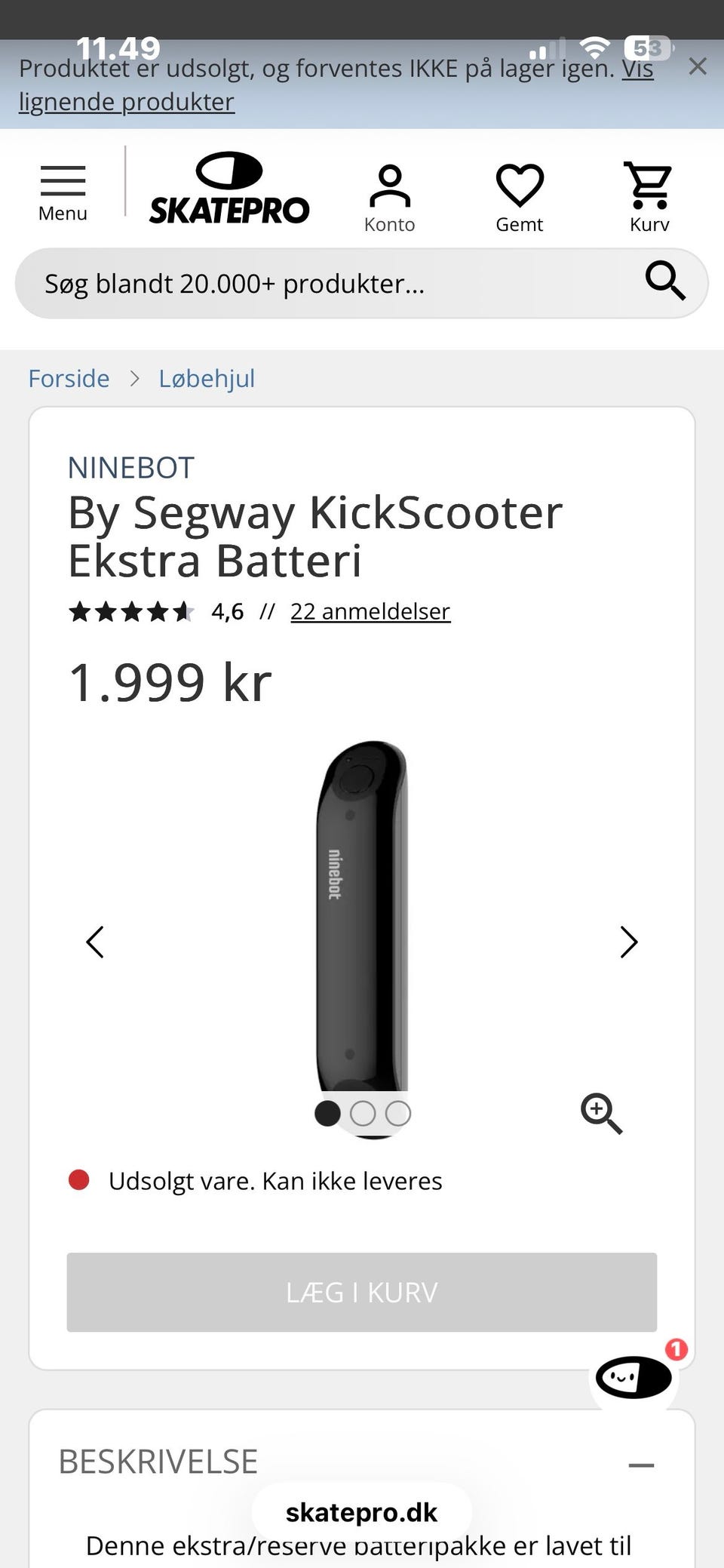Select the first image carousel dot

327,1114
